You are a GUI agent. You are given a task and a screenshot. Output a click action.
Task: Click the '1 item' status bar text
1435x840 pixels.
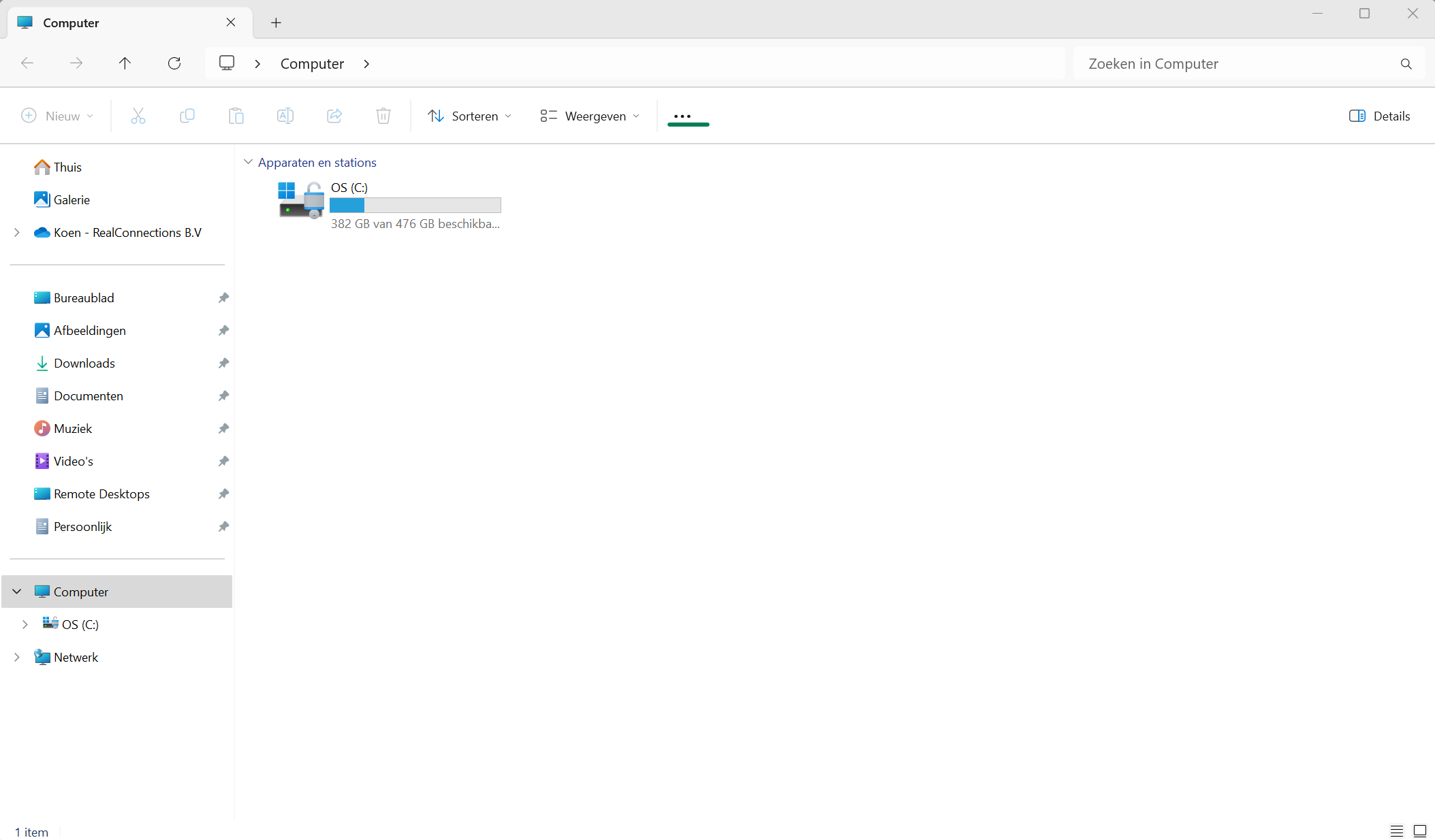pos(31,832)
